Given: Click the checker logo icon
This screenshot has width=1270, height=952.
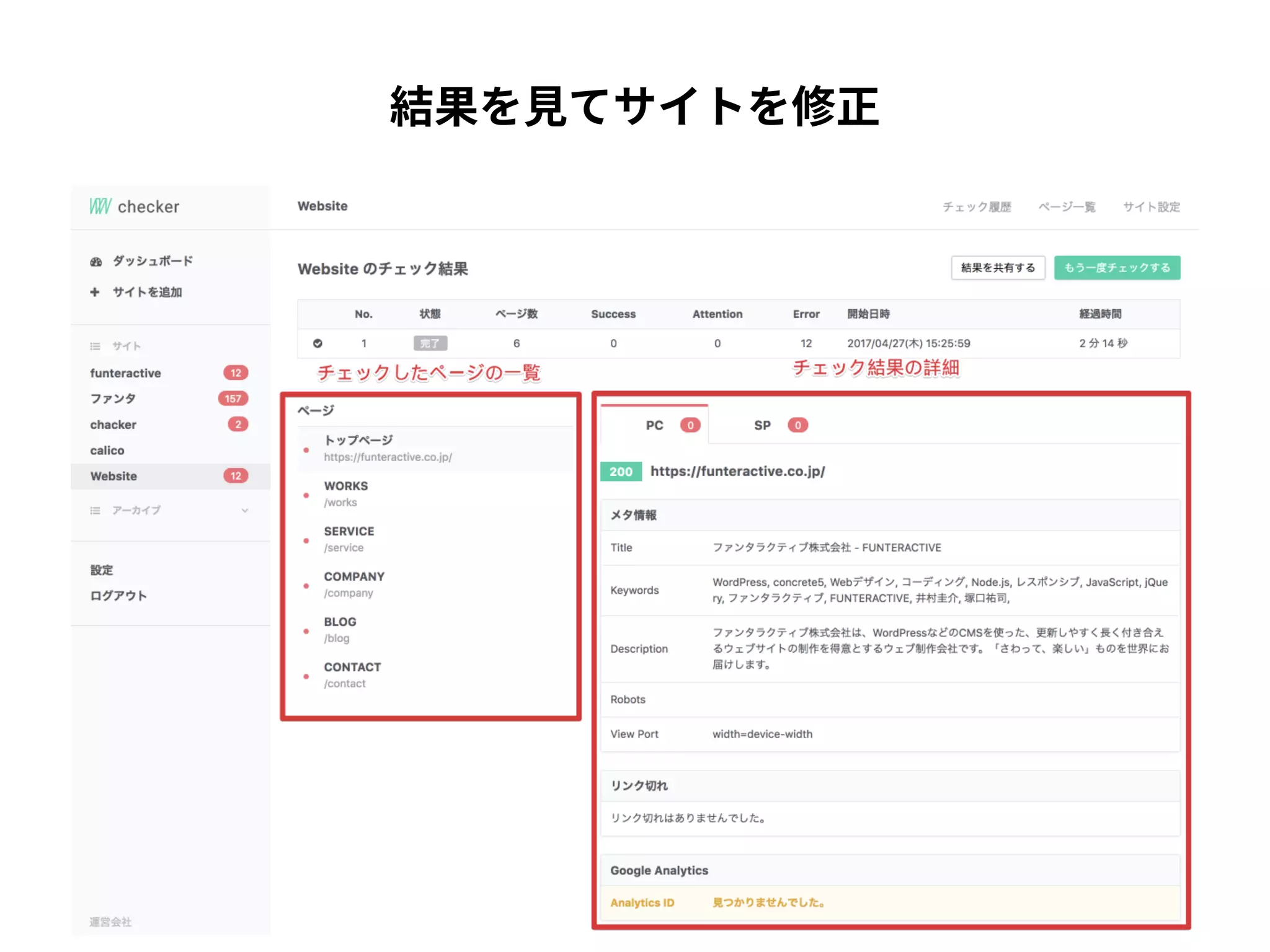Looking at the screenshot, I should pyautogui.click(x=100, y=206).
